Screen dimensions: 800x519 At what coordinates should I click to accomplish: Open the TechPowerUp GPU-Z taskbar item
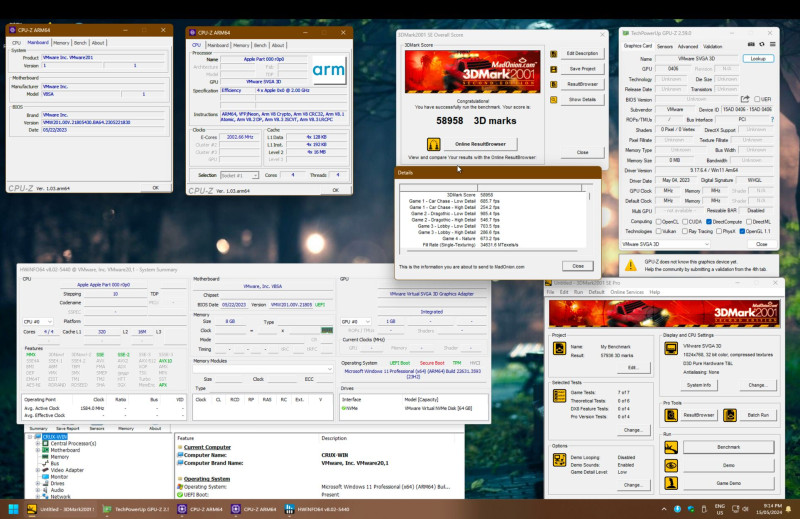pyautogui.click(x=136, y=509)
